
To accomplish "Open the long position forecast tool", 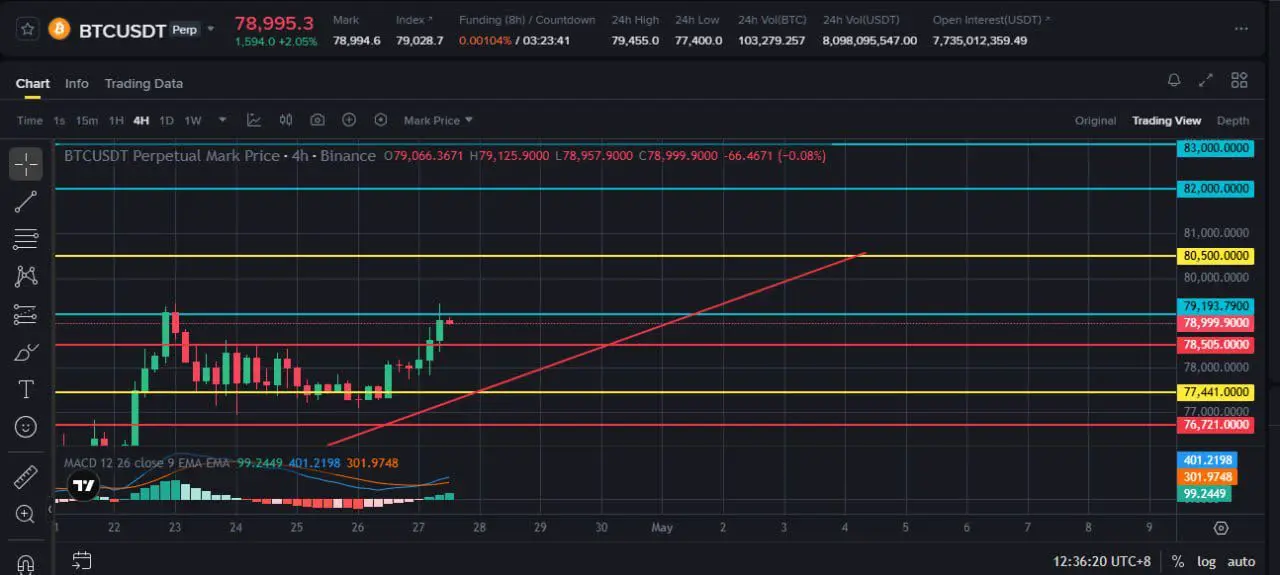I will point(26,314).
